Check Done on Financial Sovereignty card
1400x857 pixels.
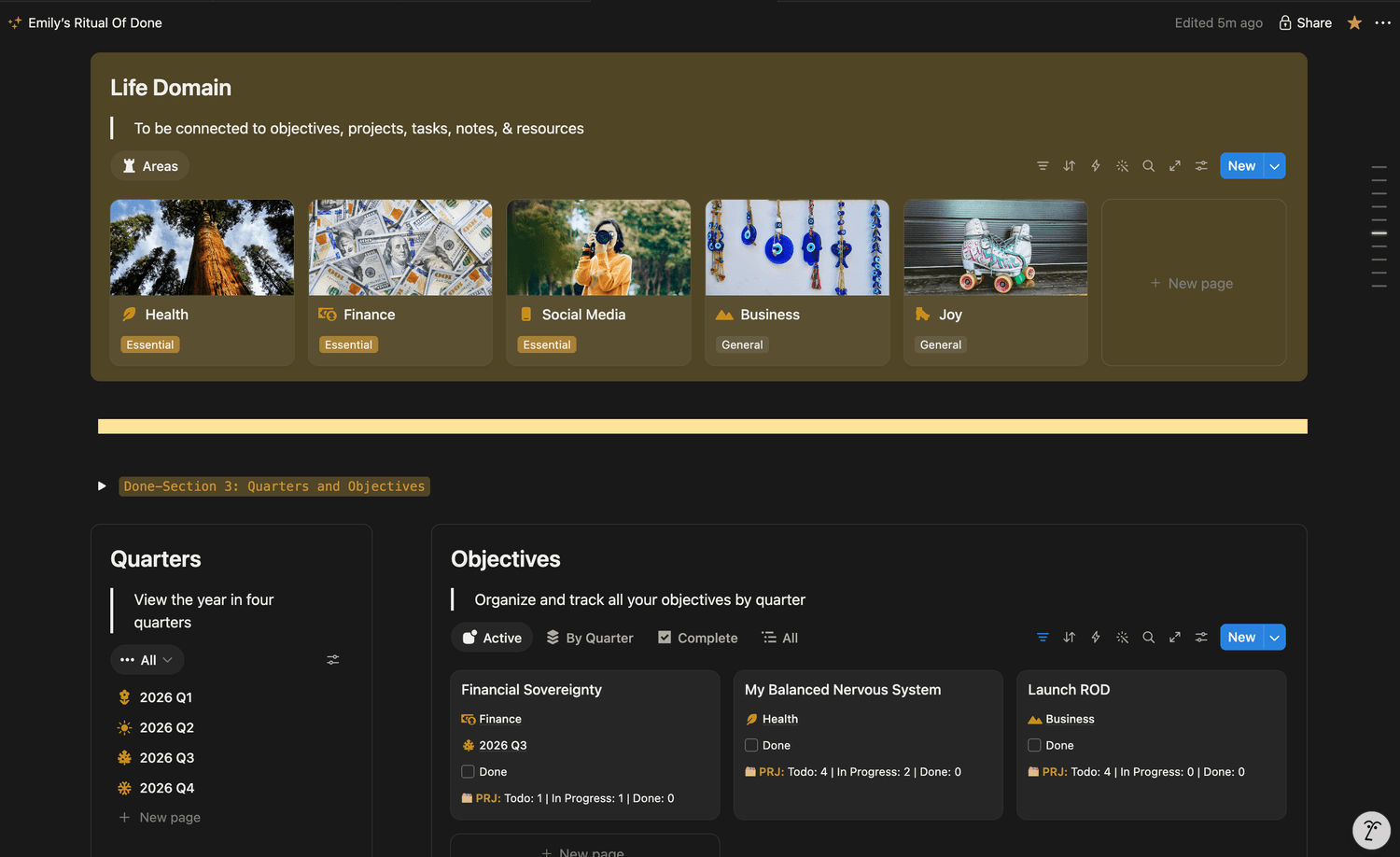coord(468,772)
